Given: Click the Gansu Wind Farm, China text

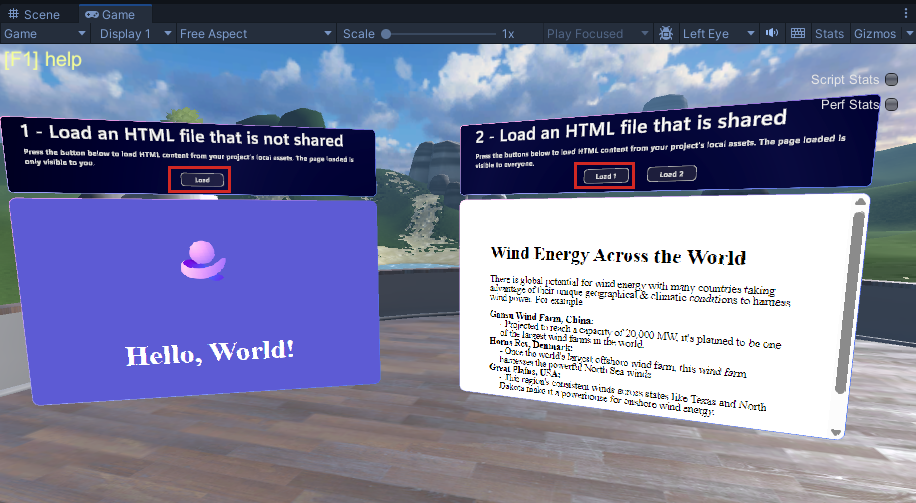Looking at the screenshot, I should click(542, 318).
